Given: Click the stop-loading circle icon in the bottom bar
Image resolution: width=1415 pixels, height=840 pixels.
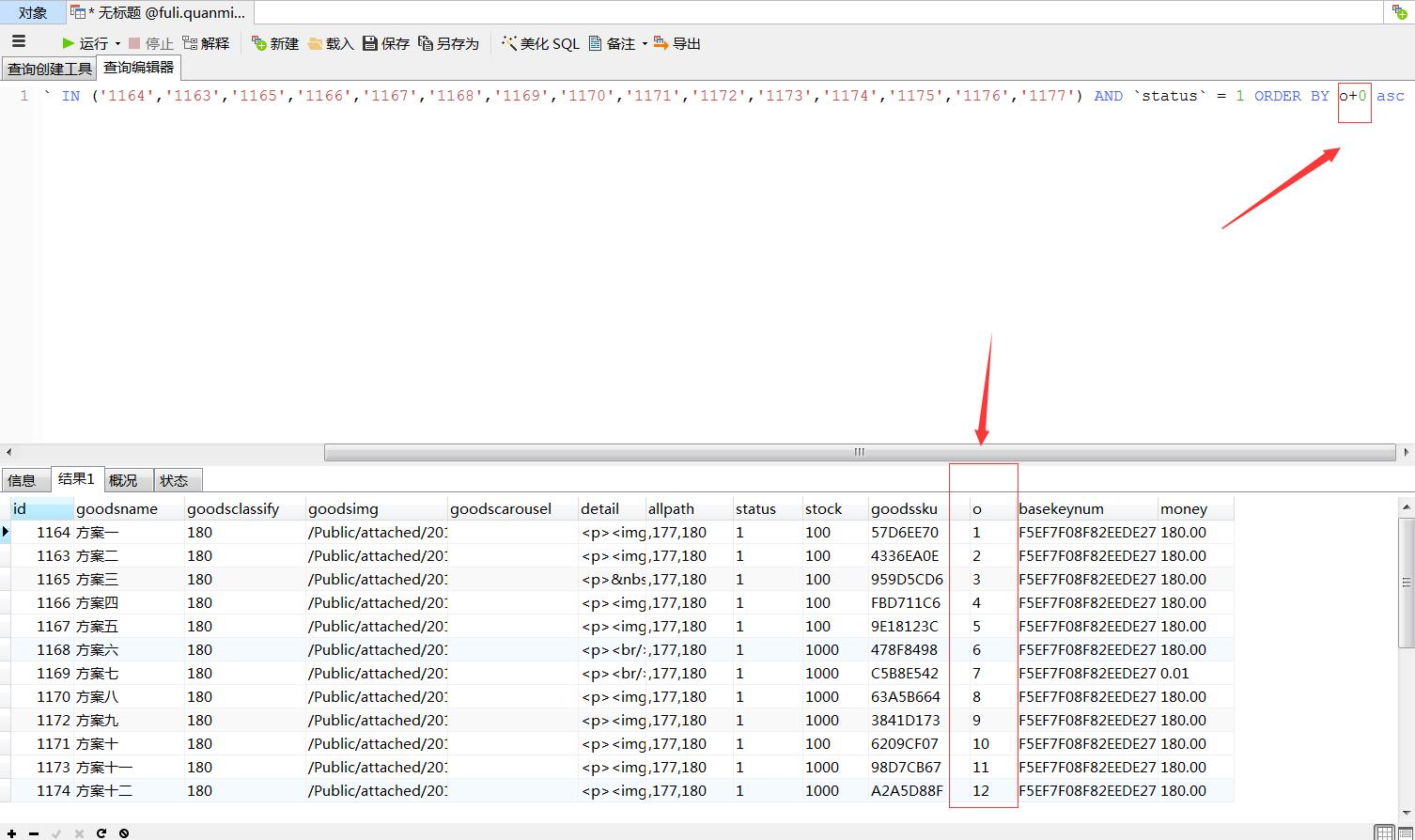Looking at the screenshot, I should (124, 832).
